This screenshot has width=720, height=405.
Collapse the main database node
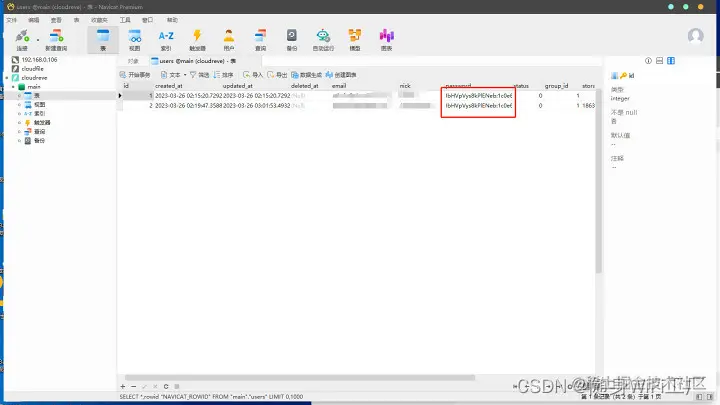pyautogui.click(x=13, y=87)
